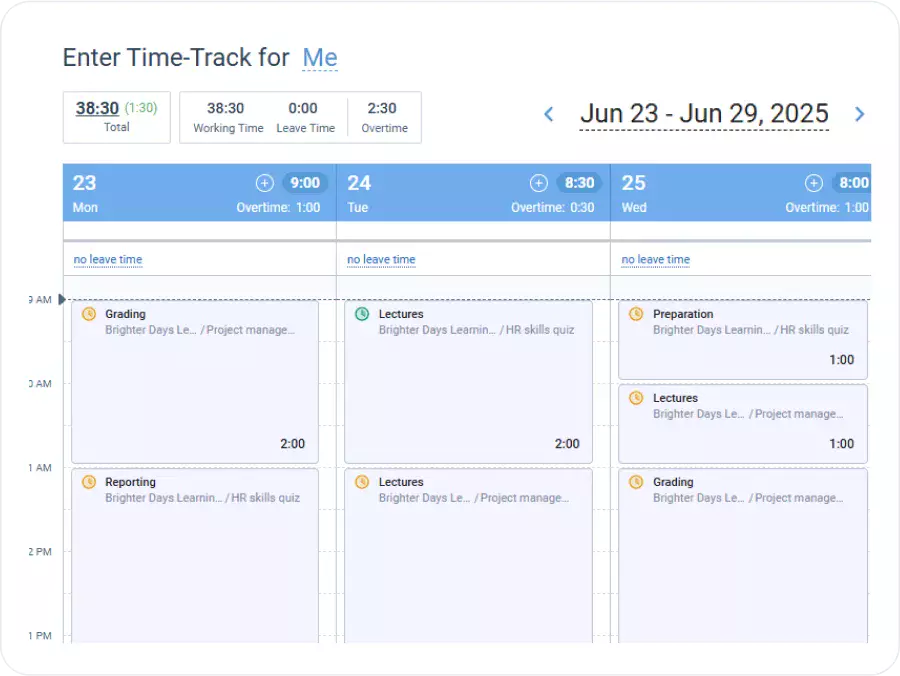
Task: Click the underlined 38:30 Total value
Action: 95,107
